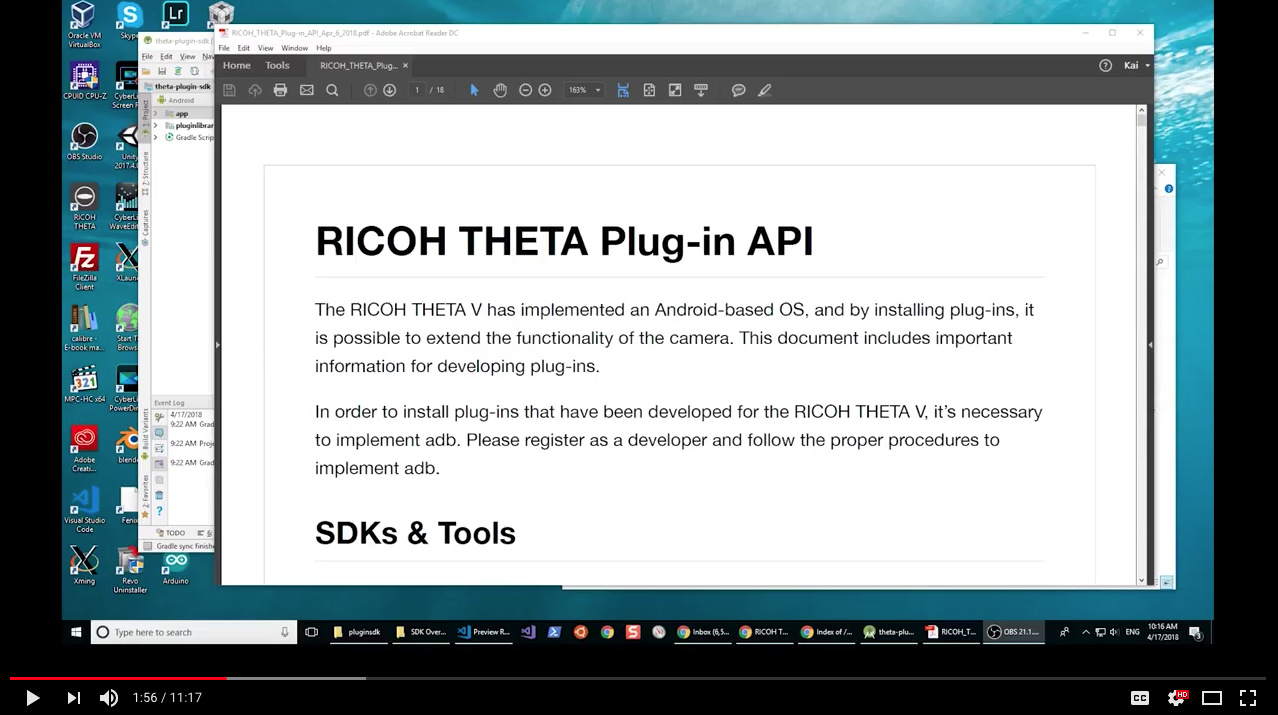
Task: Expand the app folder in Android Studio
Action: click(x=155, y=113)
